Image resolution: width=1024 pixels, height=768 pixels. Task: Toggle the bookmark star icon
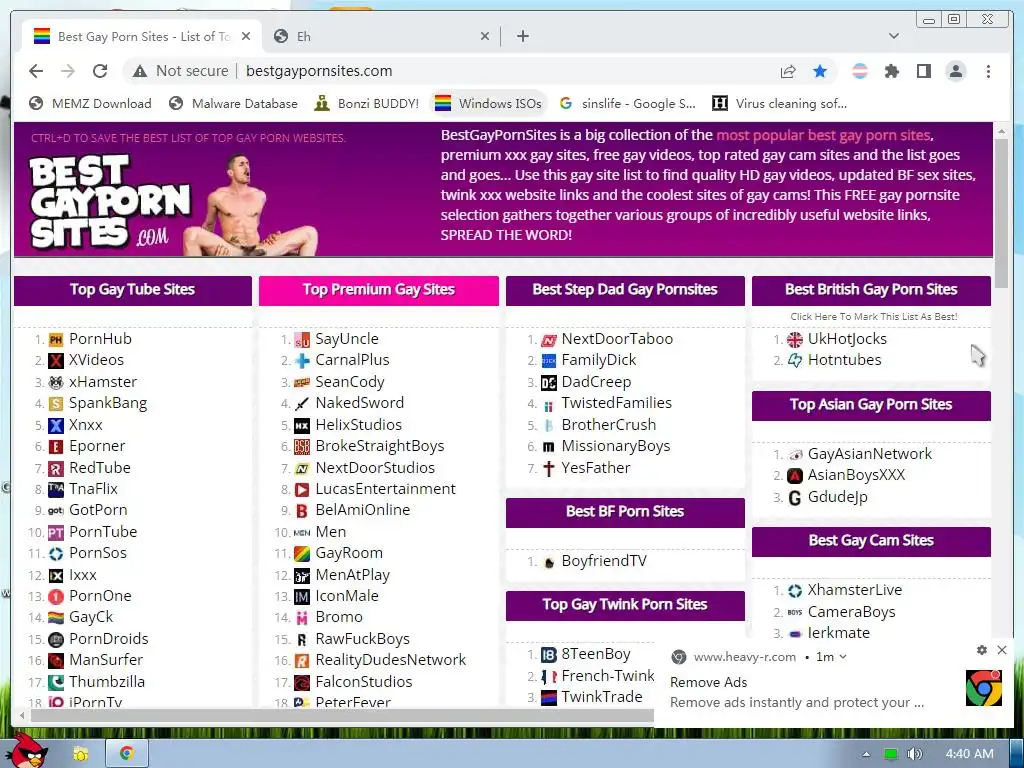coord(820,71)
